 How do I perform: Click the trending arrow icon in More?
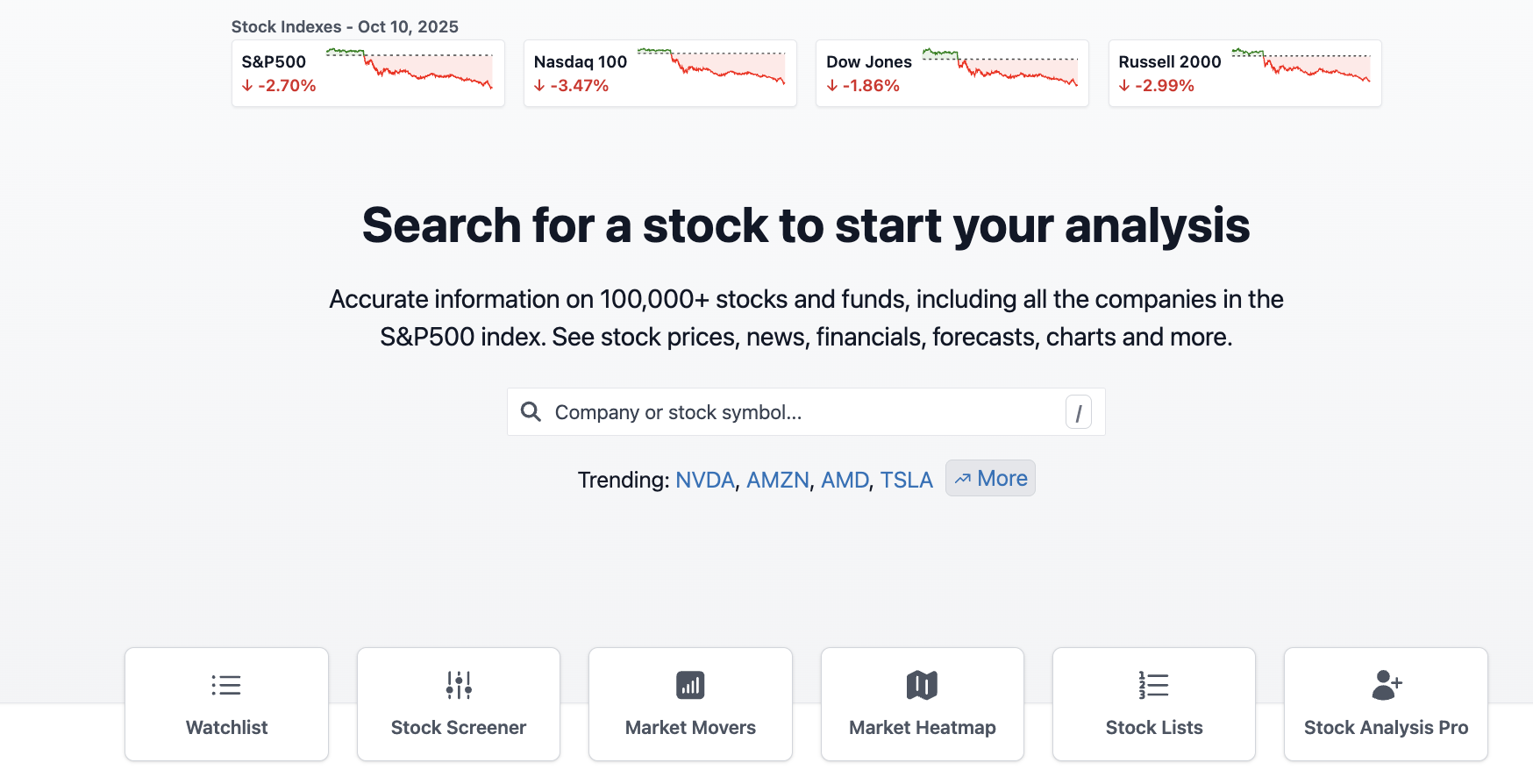coord(965,478)
